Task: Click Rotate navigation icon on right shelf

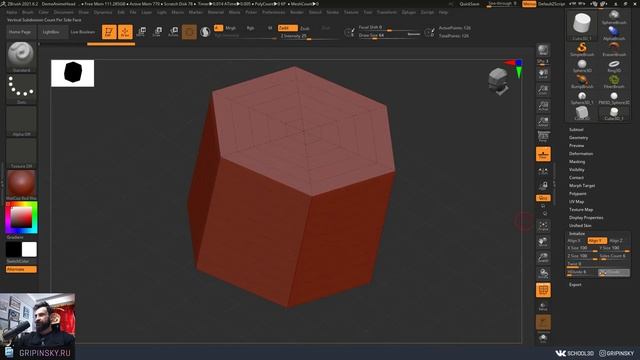Action: click(x=543, y=273)
